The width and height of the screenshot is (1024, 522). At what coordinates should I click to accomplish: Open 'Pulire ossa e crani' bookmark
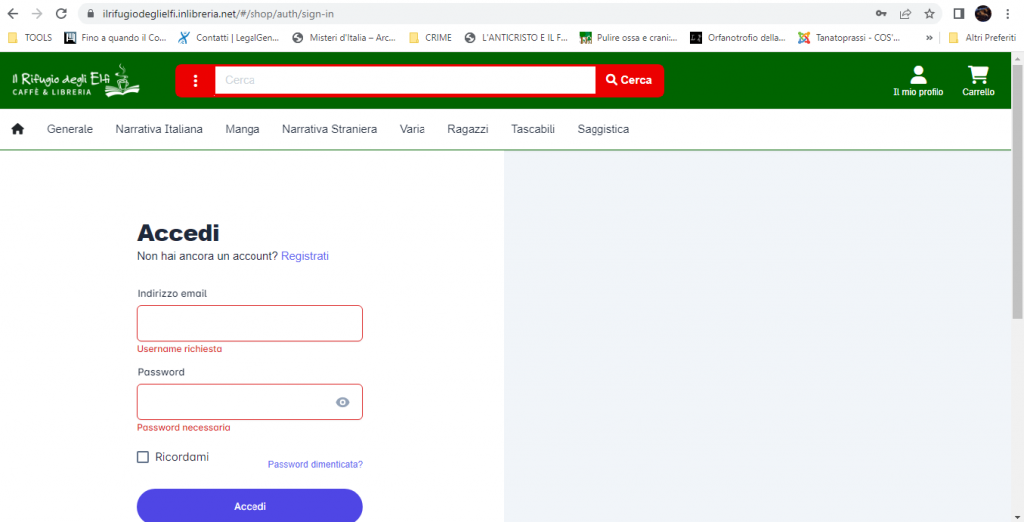tap(628, 38)
